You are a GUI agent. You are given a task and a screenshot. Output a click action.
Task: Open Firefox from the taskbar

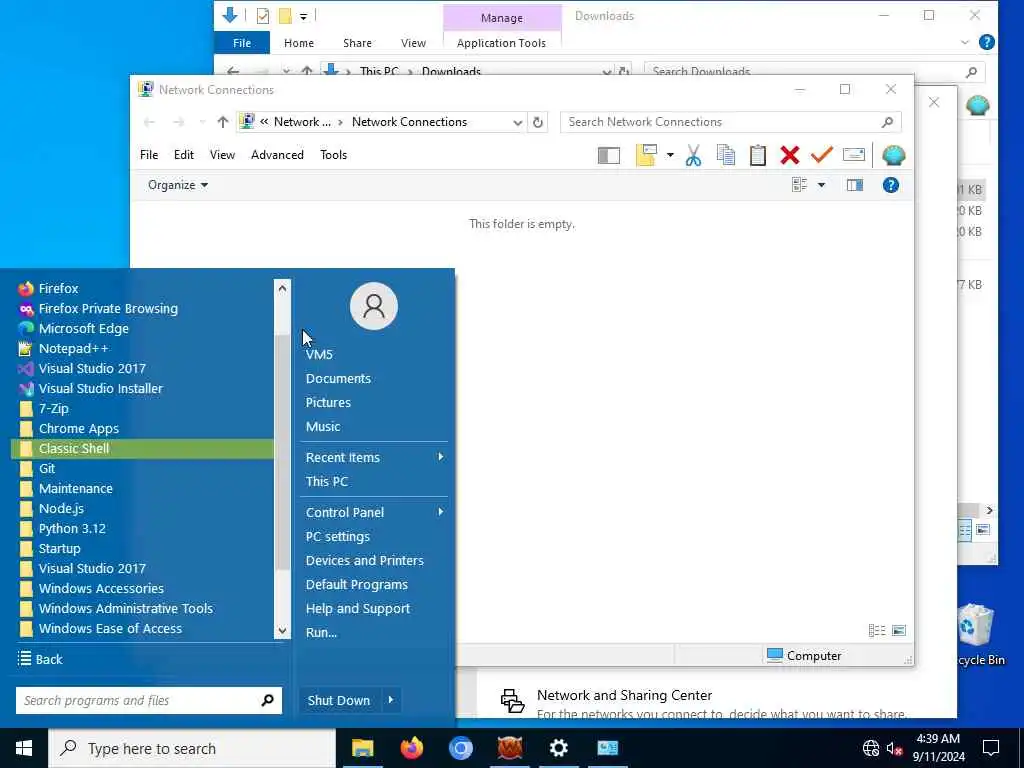(411, 748)
